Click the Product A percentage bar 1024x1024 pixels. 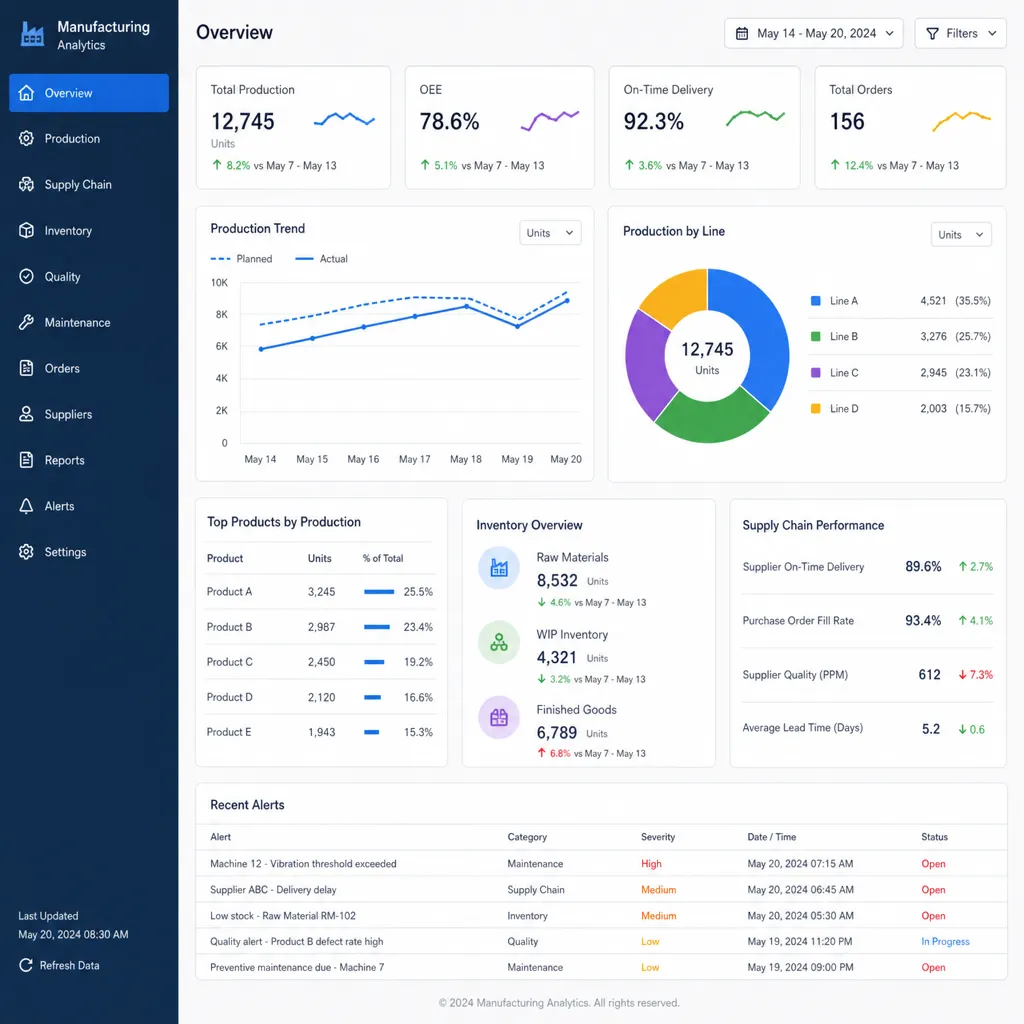[379, 592]
